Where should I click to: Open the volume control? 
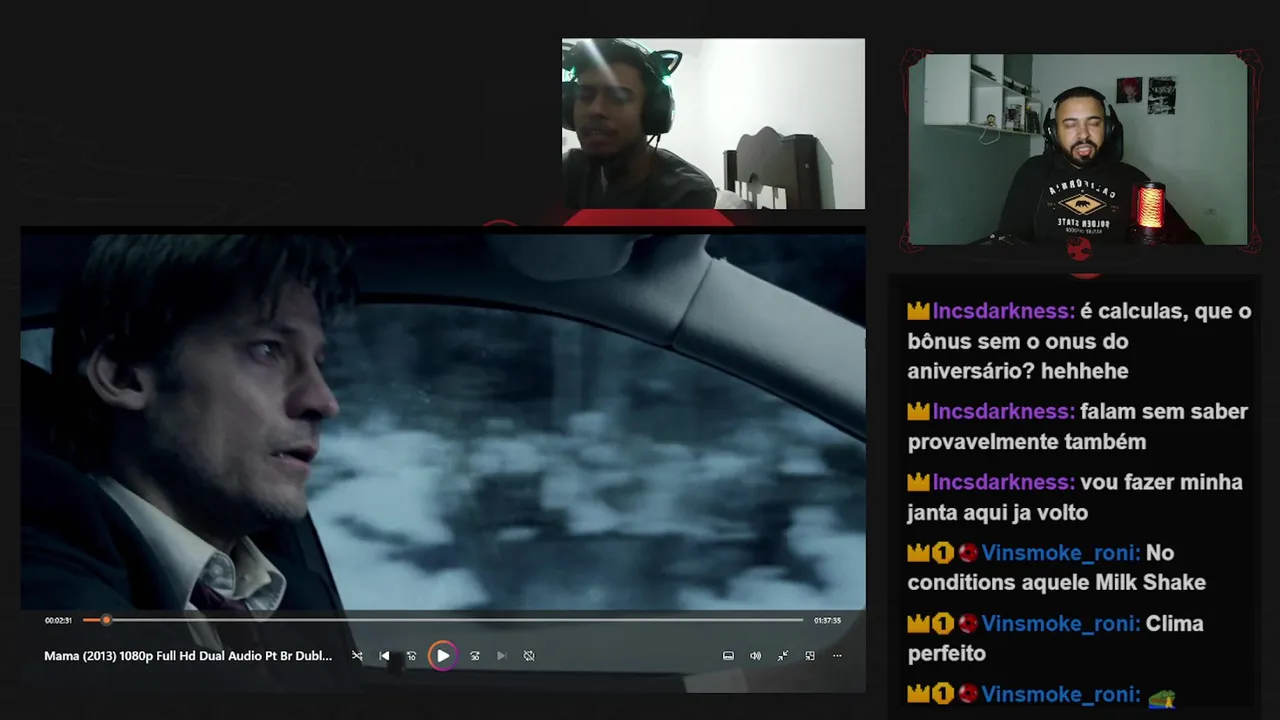(x=755, y=656)
